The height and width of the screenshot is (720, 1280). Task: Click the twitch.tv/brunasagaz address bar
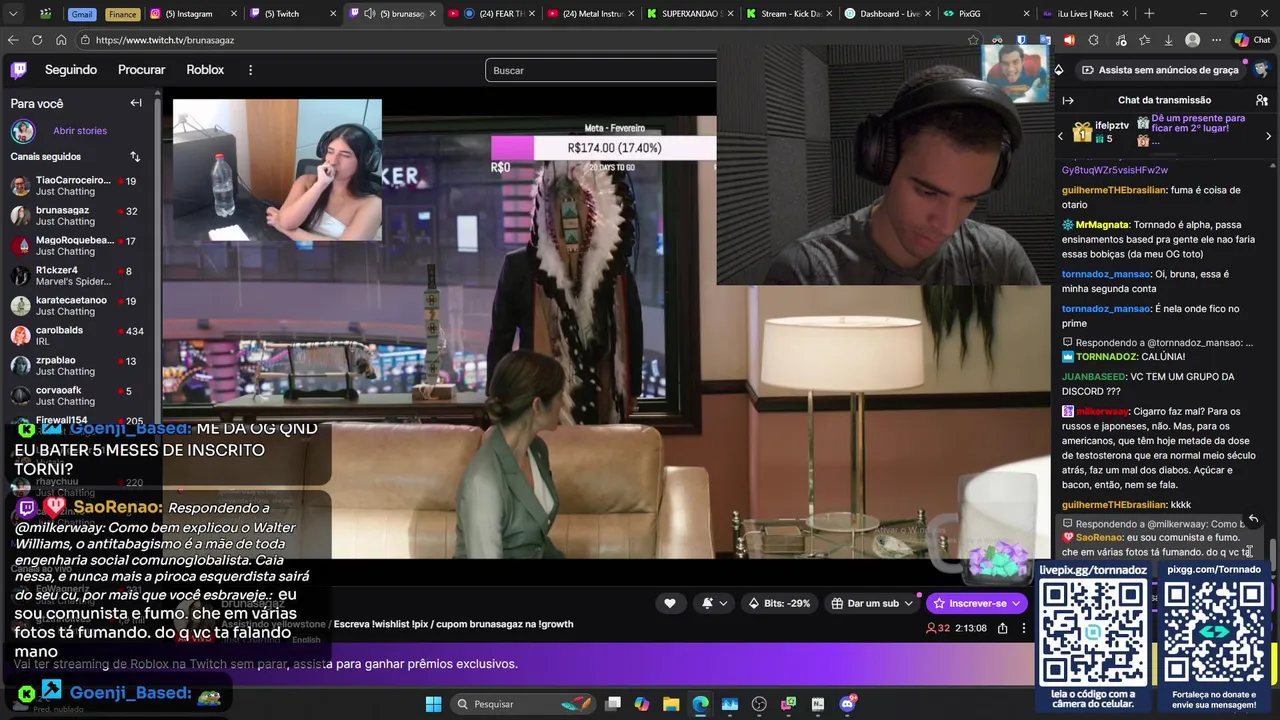[x=520, y=40]
